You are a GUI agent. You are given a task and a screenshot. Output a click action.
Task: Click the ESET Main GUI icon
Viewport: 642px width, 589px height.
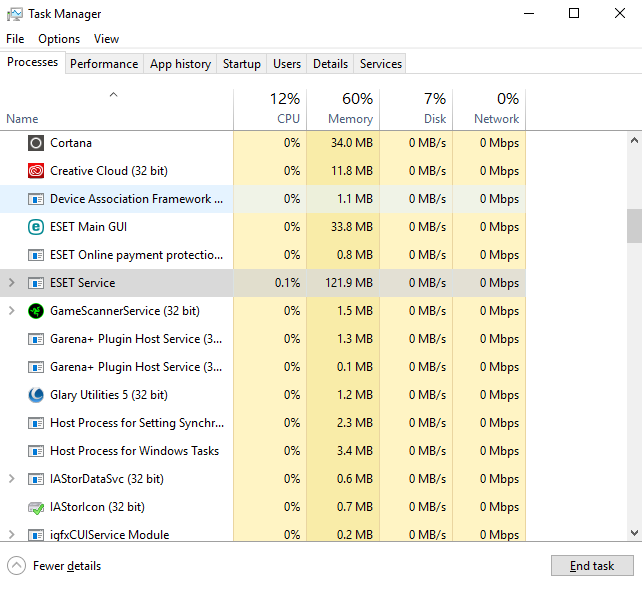[x=36, y=227]
